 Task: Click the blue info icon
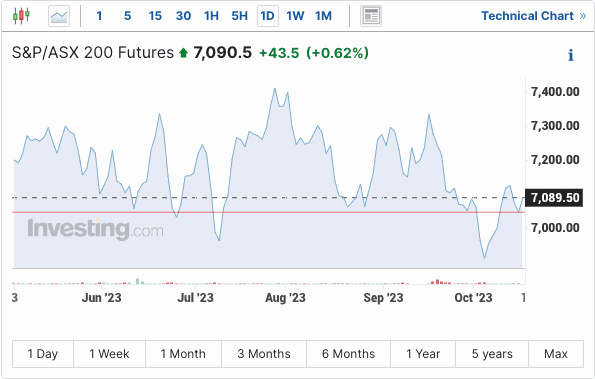click(570, 55)
